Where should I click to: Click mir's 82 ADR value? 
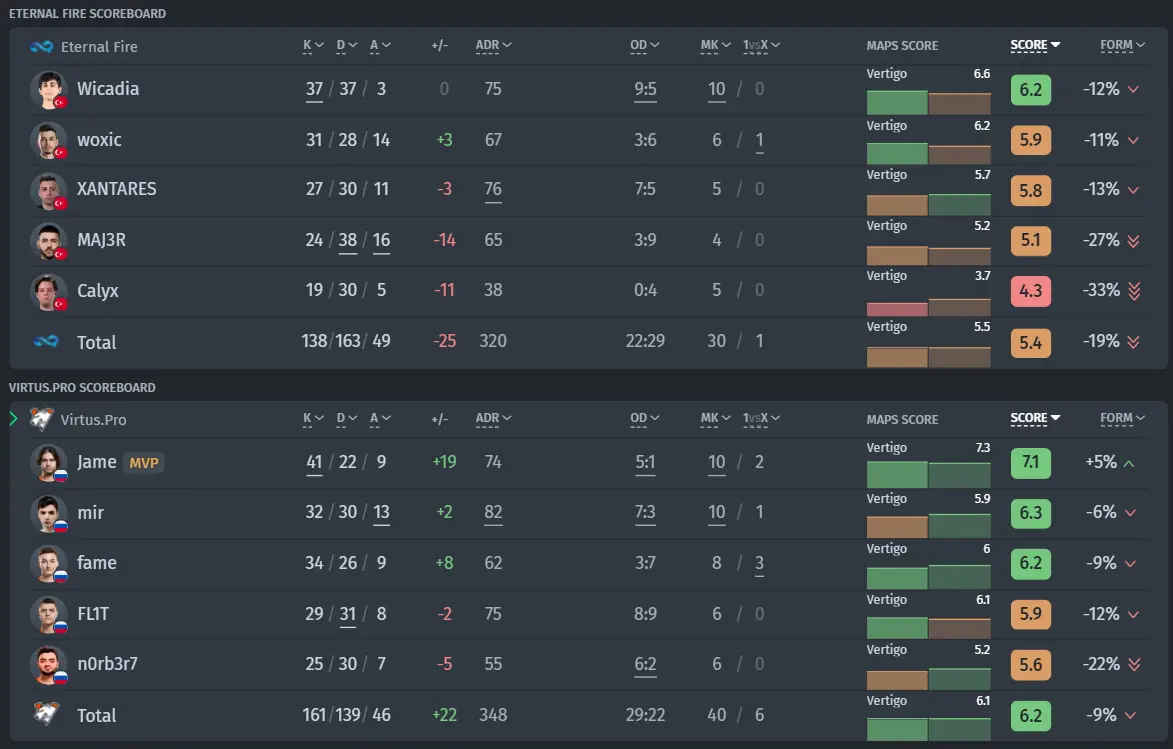point(493,513)
